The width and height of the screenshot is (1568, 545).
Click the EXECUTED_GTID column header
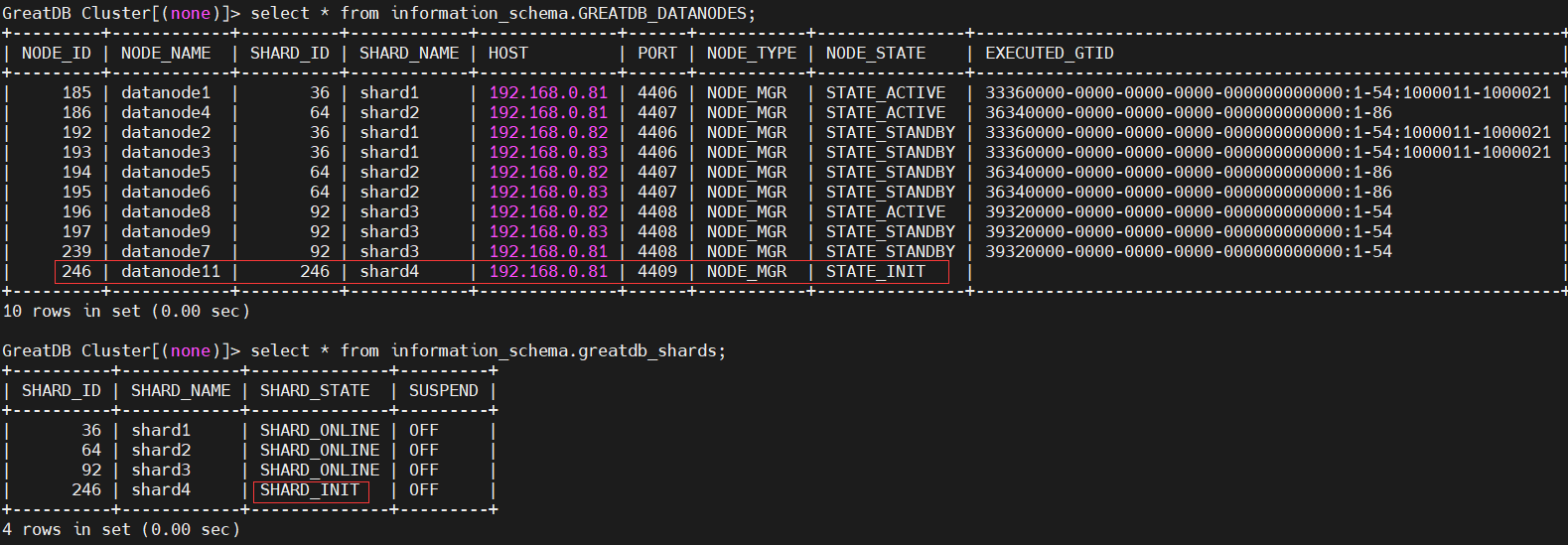tap(1050, 54)
